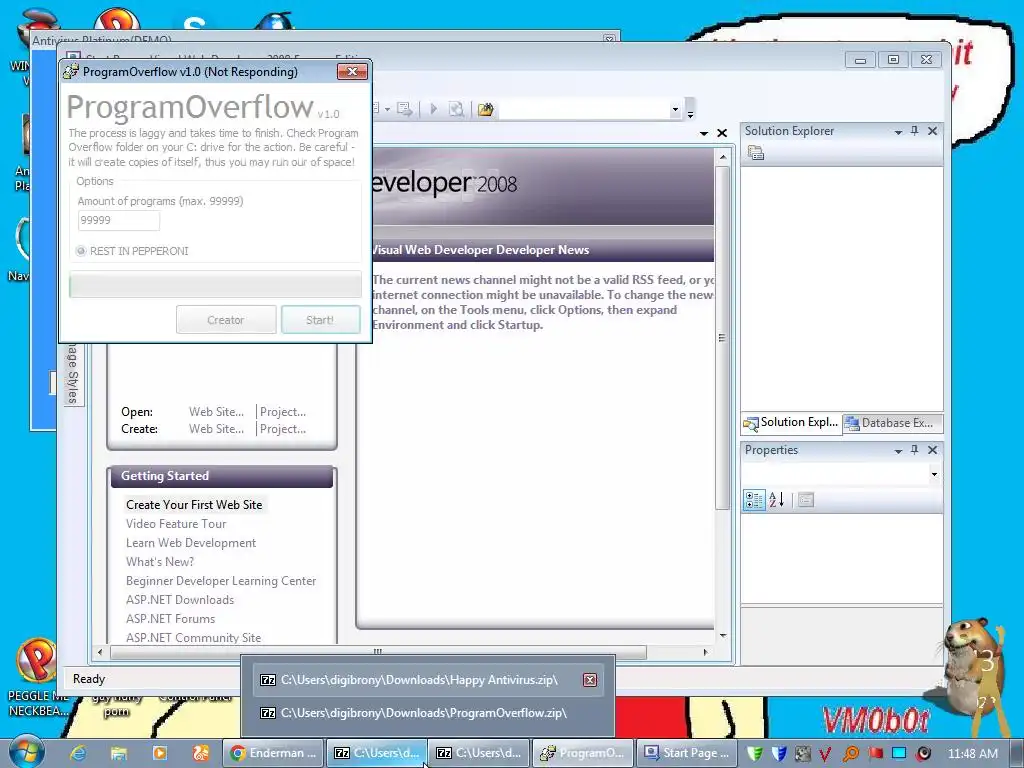Click the Creator button in ProgramOverflow
Viewport: 1024px width, 768px height.
tap(226, 320)
